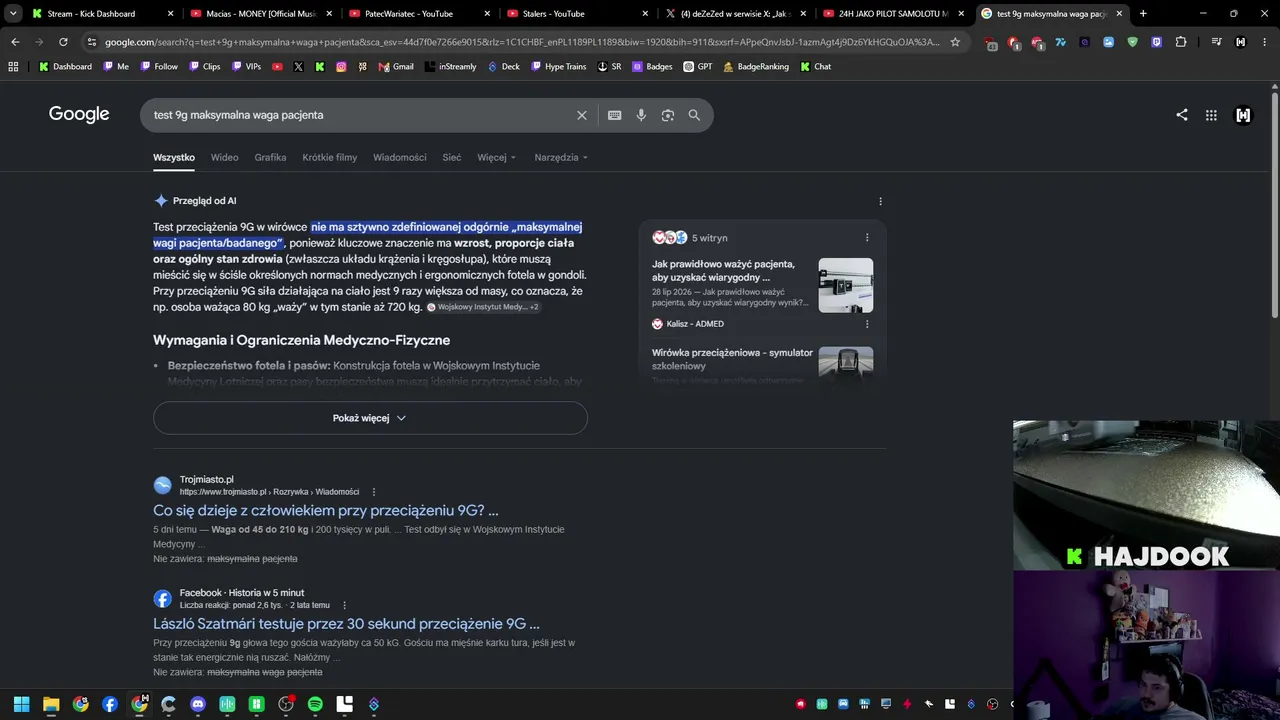Open the BadgeRanking bookmark

(x=755, y=66)
